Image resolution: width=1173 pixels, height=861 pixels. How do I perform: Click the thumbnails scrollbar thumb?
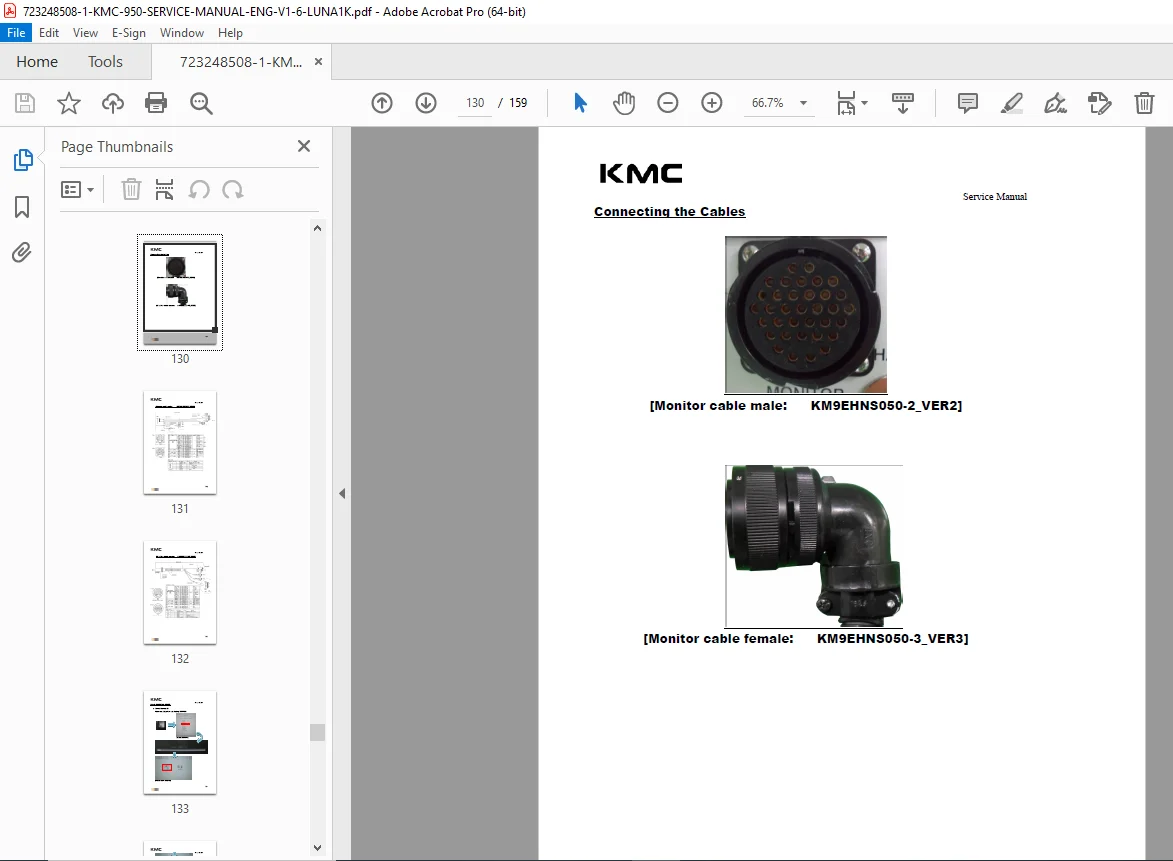point(317,732)
